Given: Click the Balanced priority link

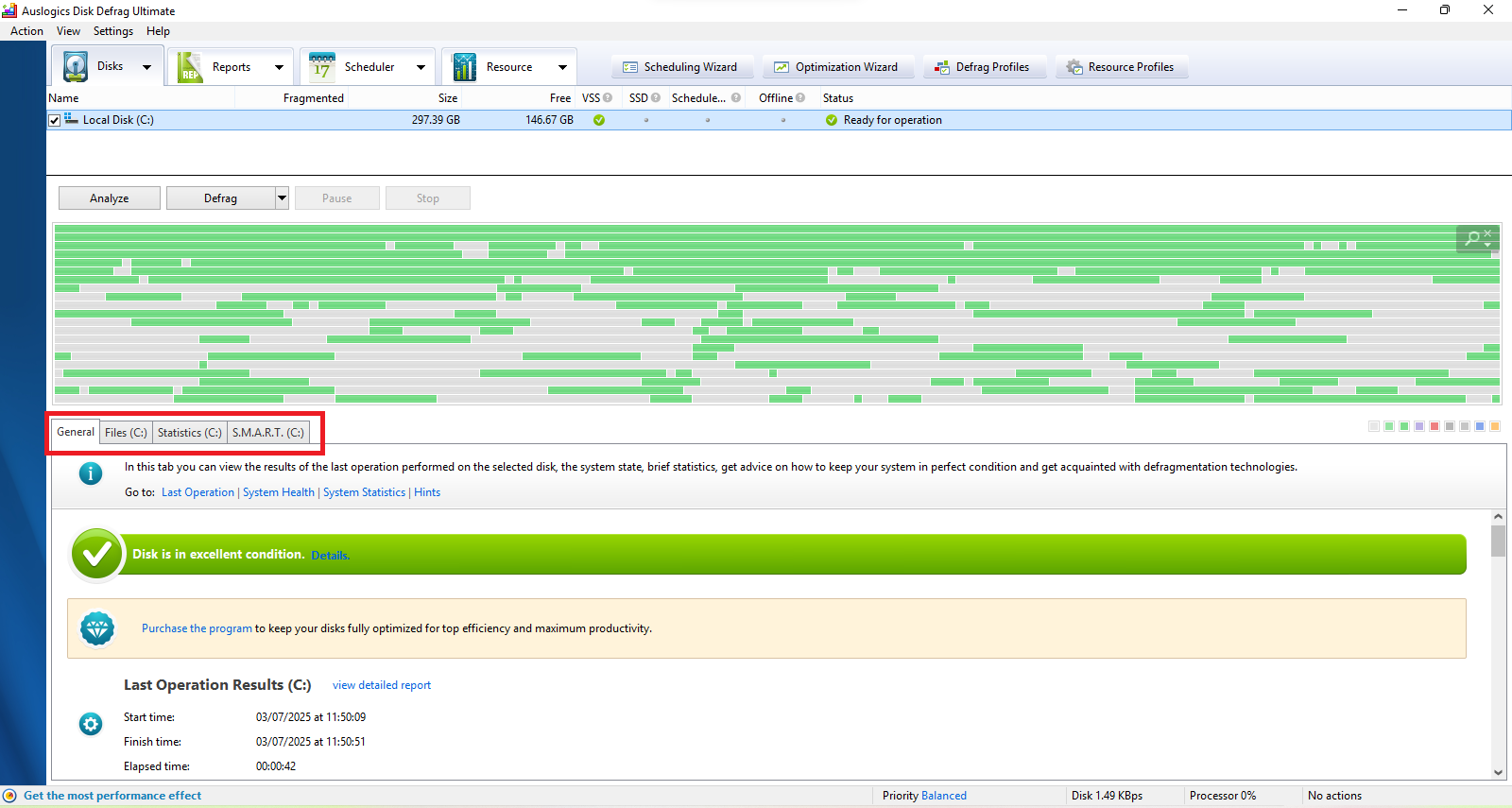Looking at the screenshot, I should pyautogui.click(x=944, y=796).
